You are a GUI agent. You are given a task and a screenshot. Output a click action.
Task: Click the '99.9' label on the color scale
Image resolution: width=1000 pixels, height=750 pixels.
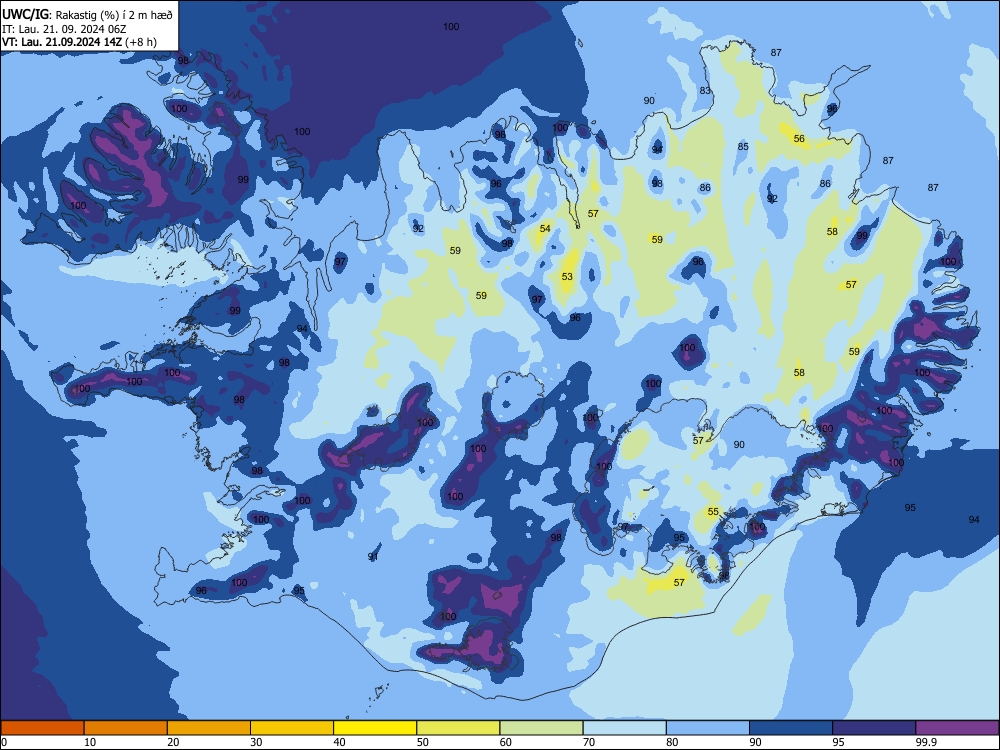point(926,742)
